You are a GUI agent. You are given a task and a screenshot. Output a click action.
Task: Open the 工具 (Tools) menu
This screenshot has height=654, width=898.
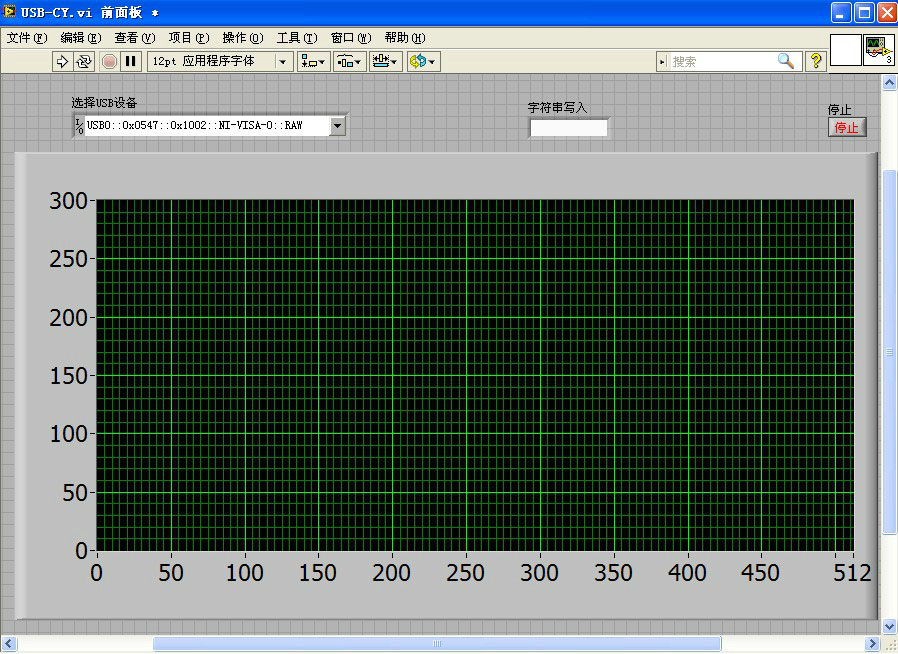(296, 38)
